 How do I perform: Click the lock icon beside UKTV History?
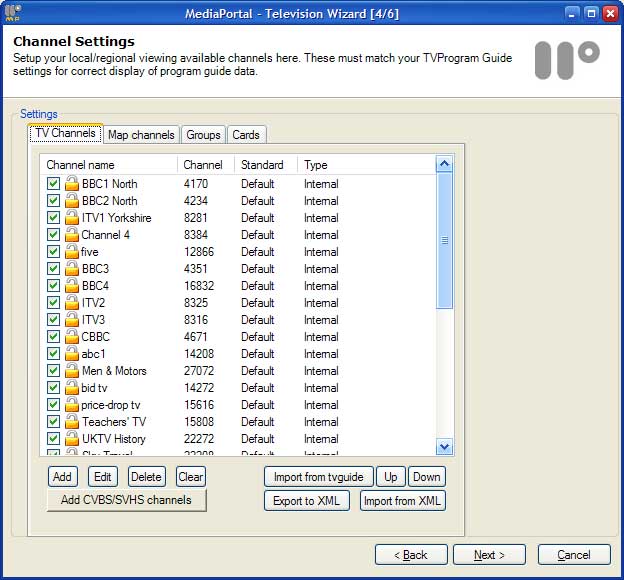pyautogui.click(x=72, y=438)
